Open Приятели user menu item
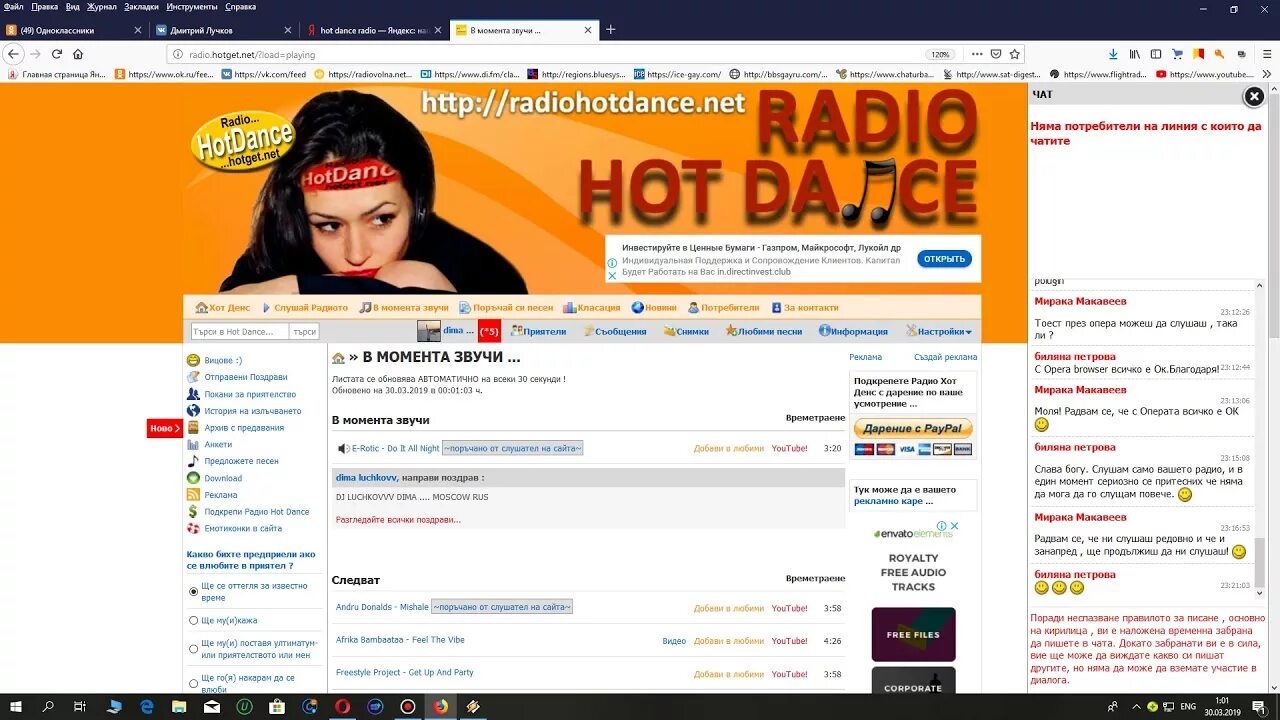This screenshot has width=1280, height=720. (x=538, y=331)
